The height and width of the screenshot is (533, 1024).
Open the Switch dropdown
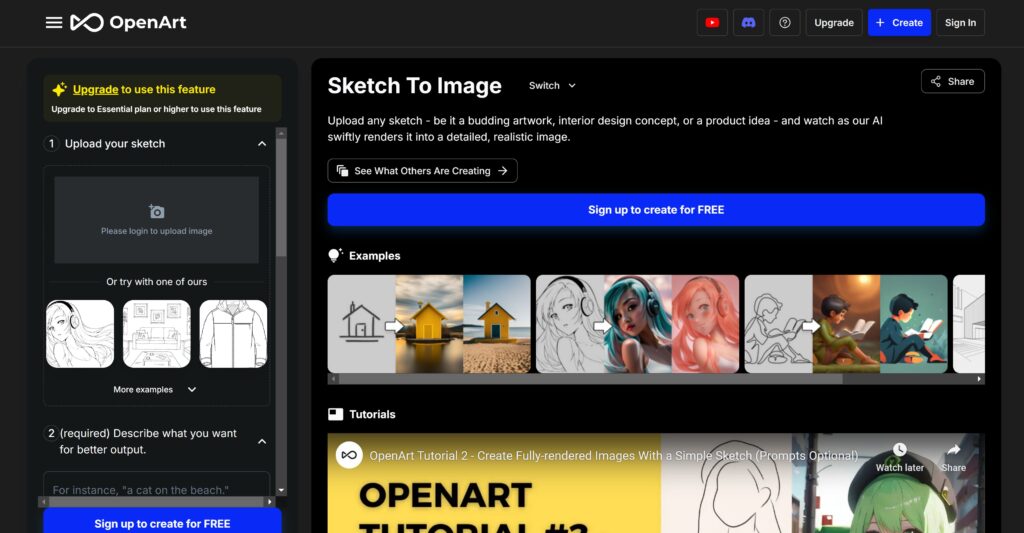552,86
